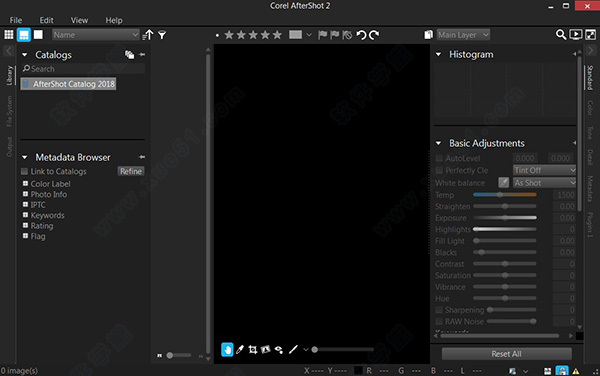Collapse the Metadata Browser section

(25, 157)
